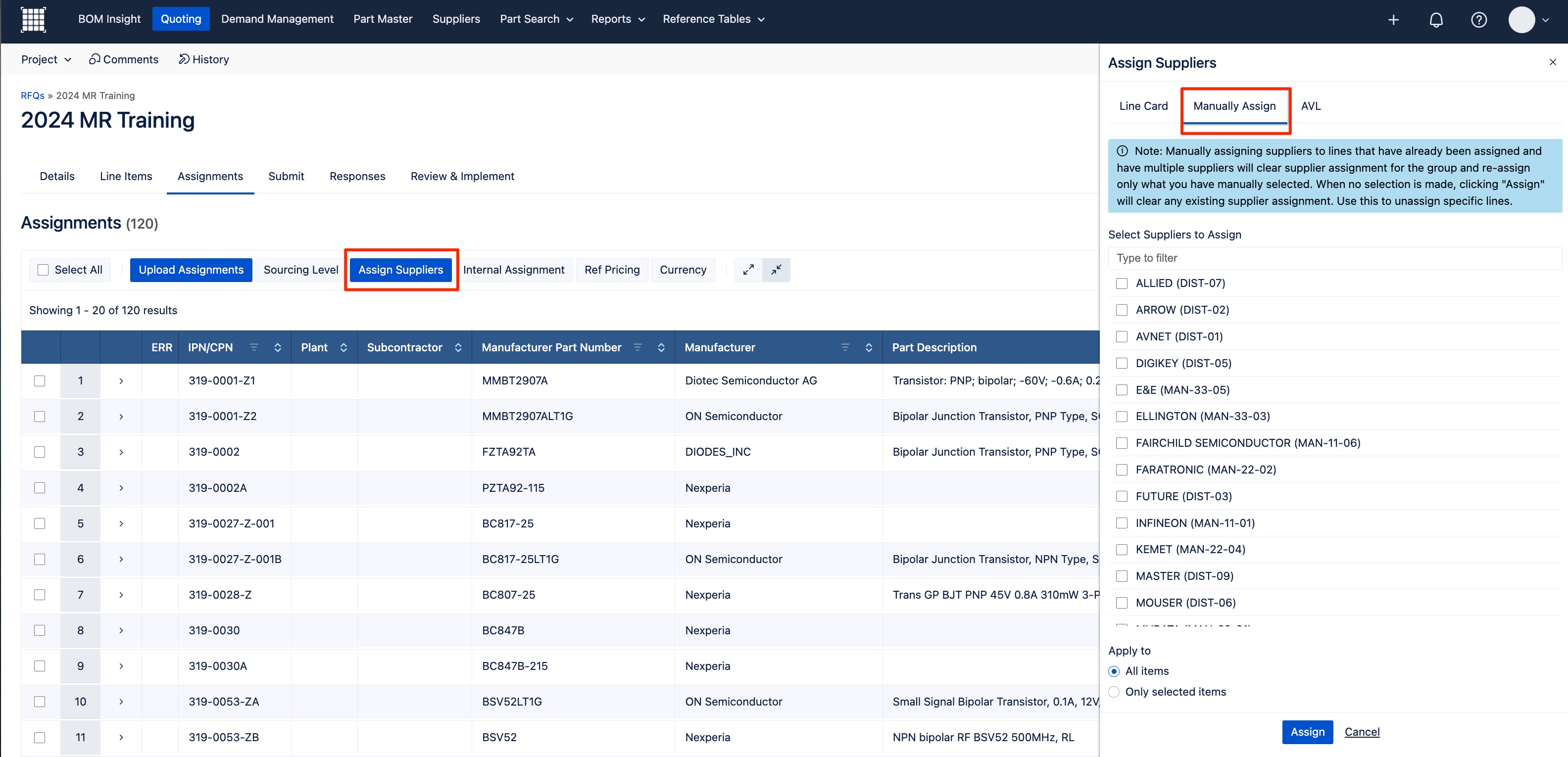Click the blue Assign button
1568x757 pixels.
tap(1308, 731)
